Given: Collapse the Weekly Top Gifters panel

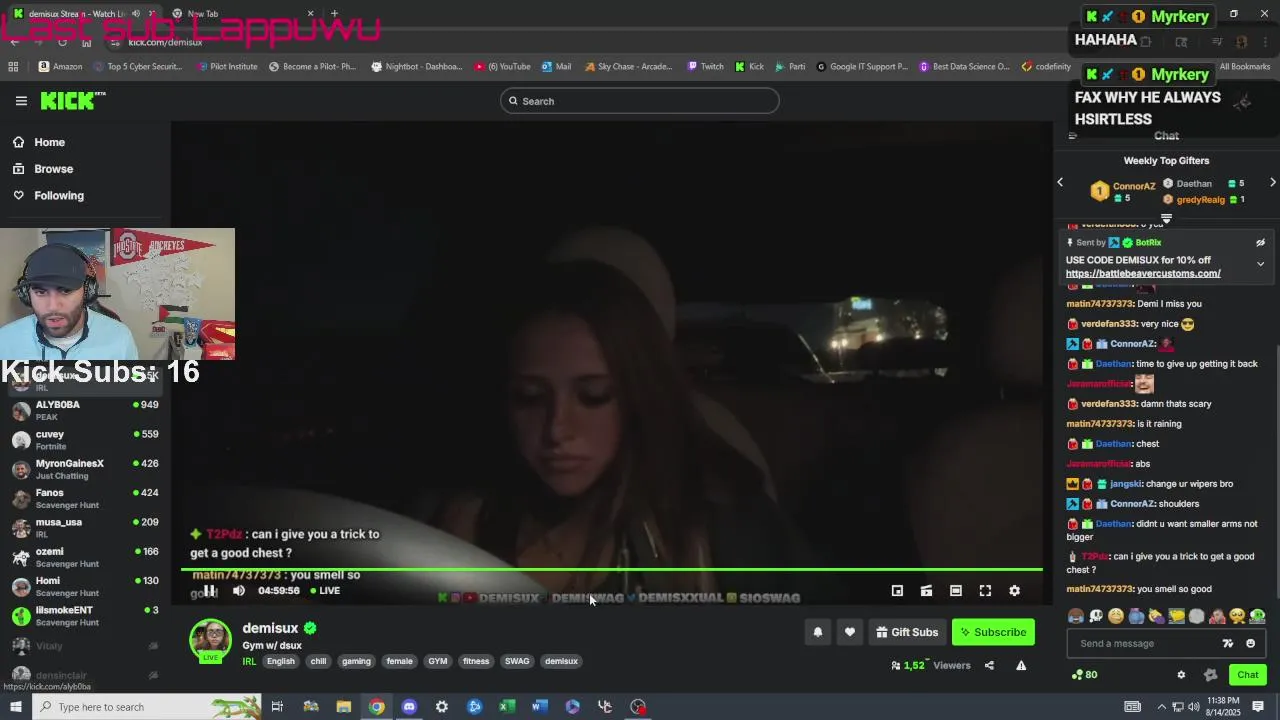Looking at the screenshot, I should (1166, 218).
